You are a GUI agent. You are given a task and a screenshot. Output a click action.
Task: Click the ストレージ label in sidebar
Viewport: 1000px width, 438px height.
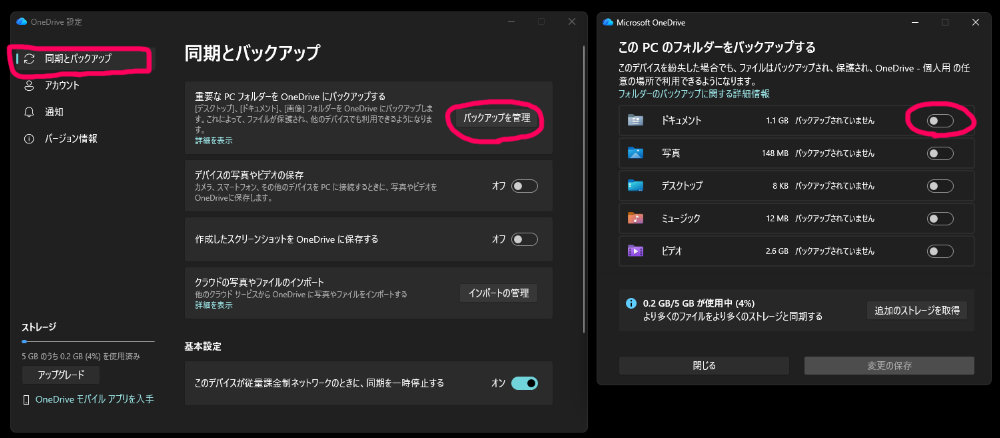point(39,328)
